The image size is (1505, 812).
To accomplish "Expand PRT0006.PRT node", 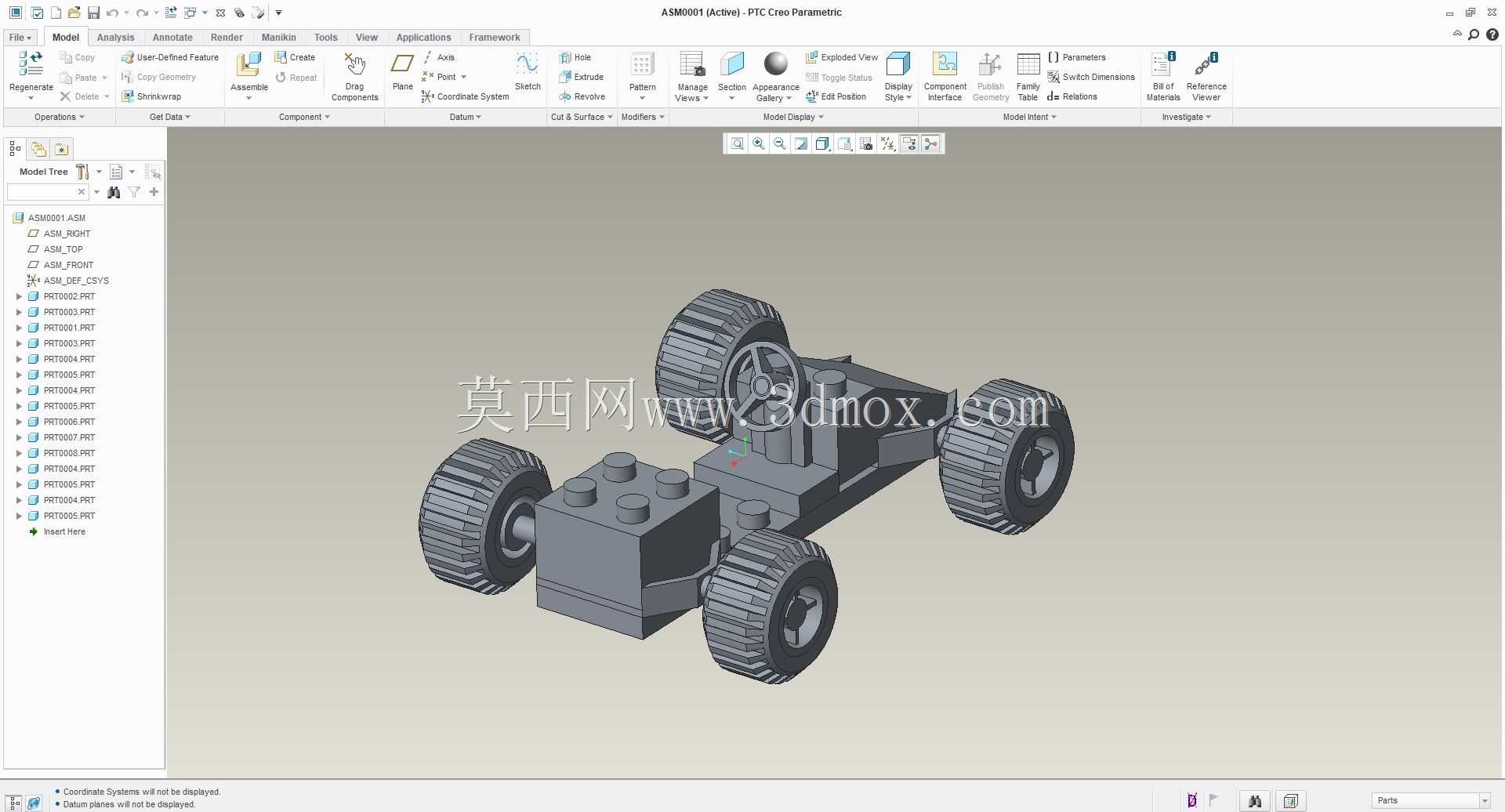I will (19, 422).
